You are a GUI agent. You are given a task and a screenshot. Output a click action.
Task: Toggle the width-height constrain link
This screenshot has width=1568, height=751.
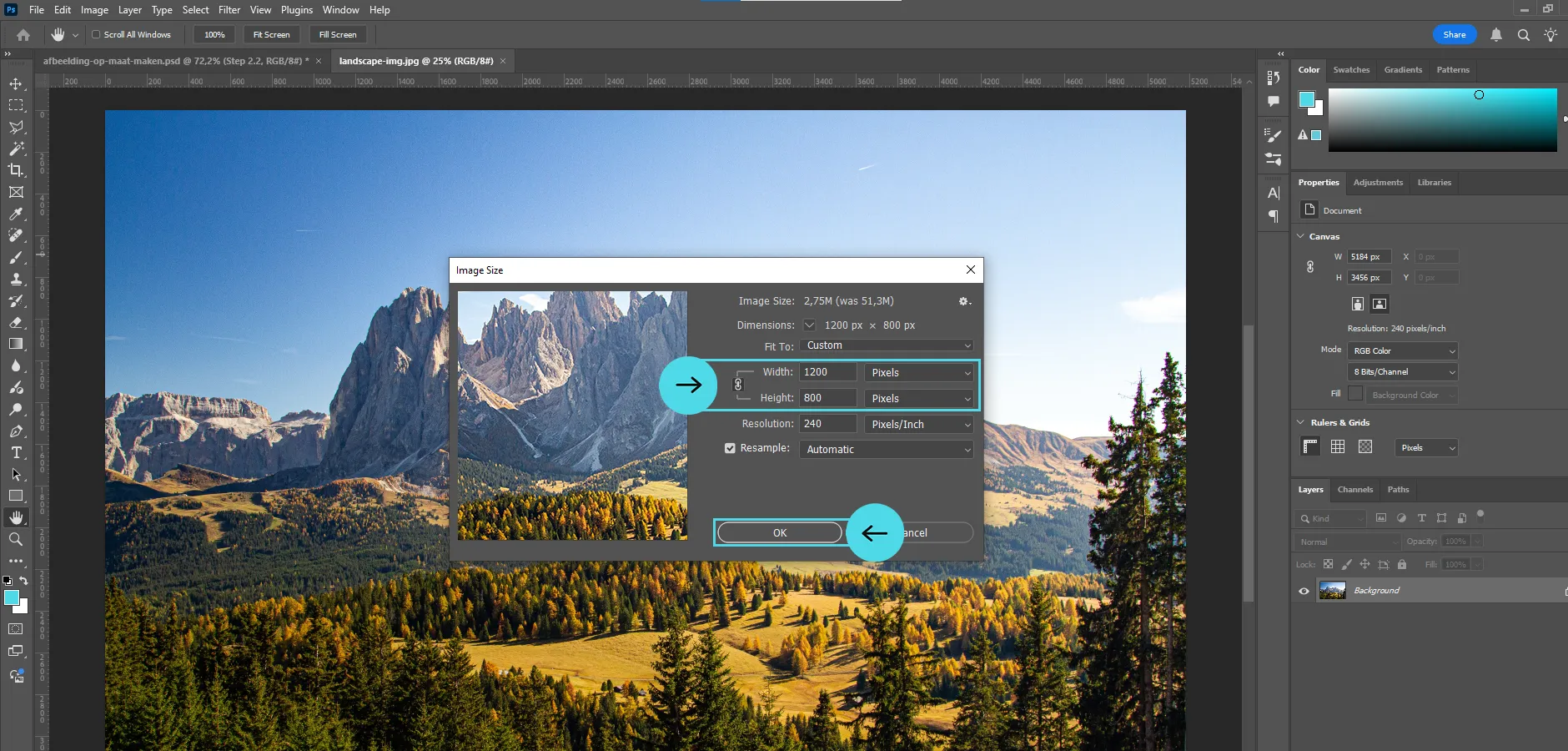738,385
